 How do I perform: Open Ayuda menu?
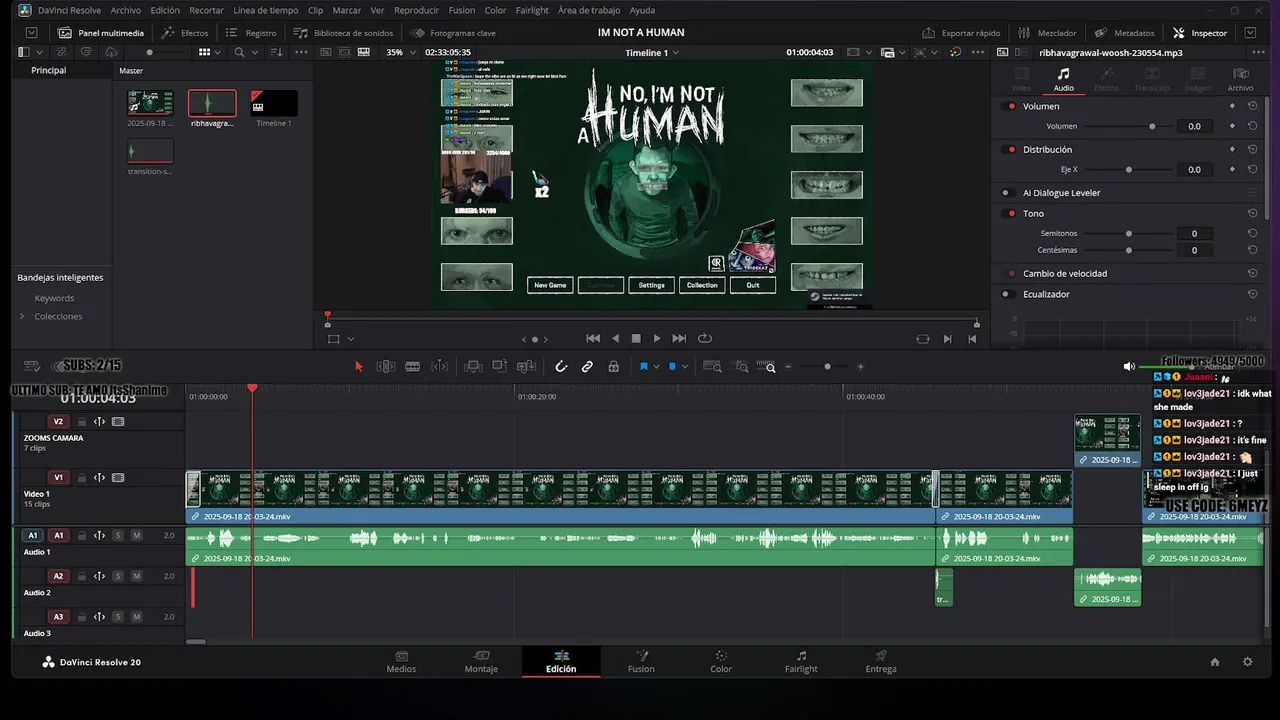(x=642, y=10)
